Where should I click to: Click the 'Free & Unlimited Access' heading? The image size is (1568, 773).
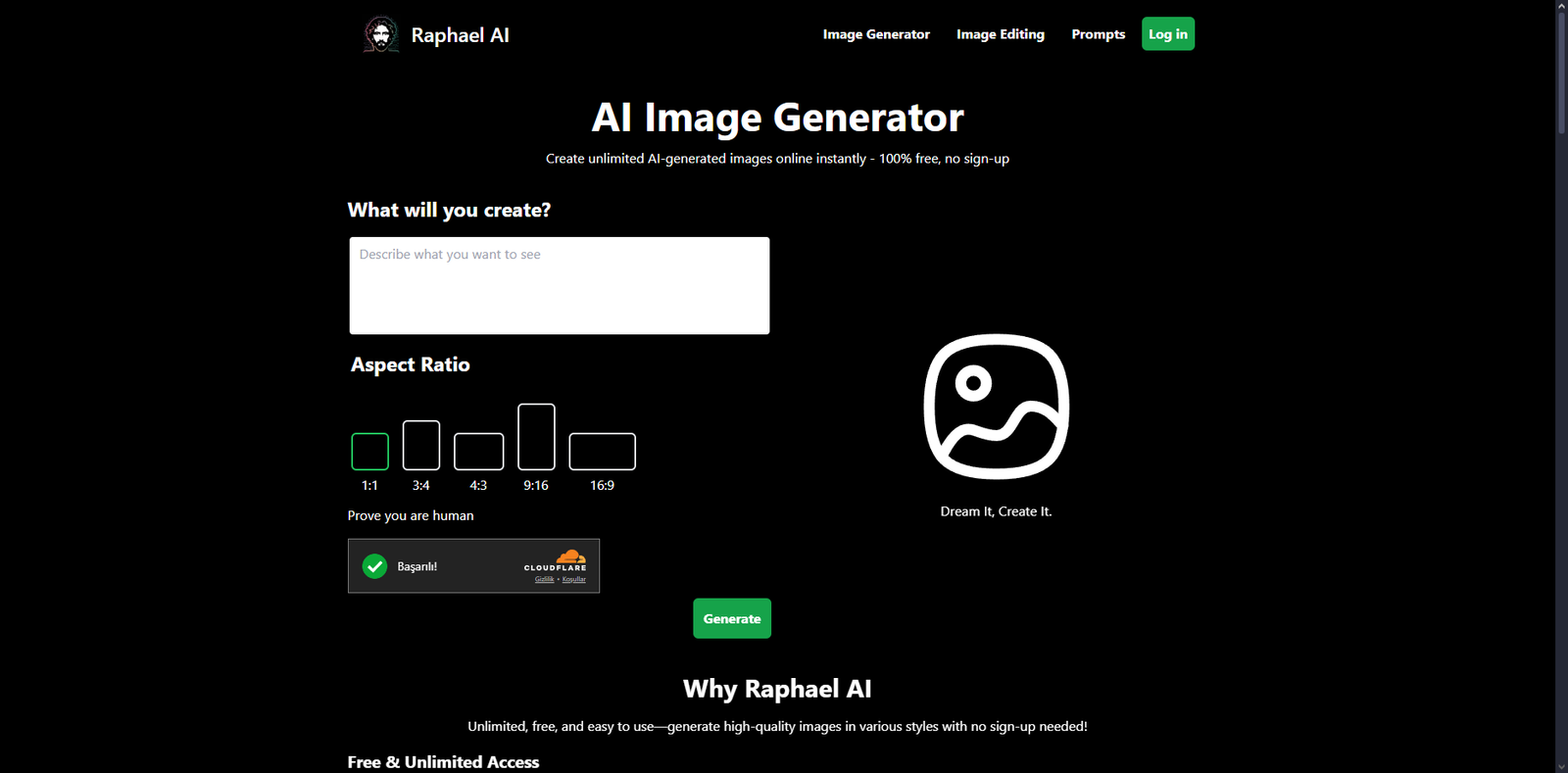[x=443, y=762]
